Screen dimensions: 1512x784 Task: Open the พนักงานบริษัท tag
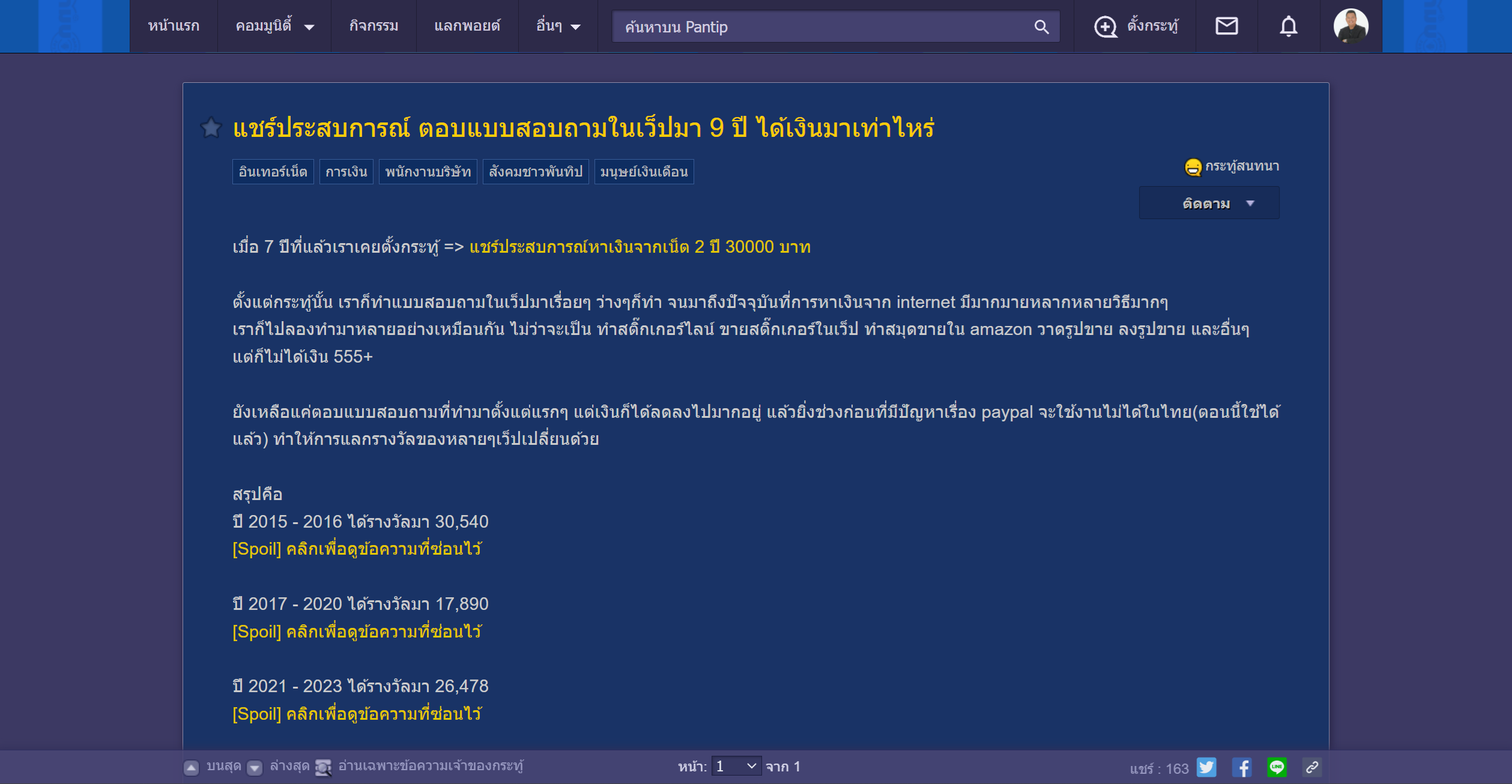[x=428, y=172]
